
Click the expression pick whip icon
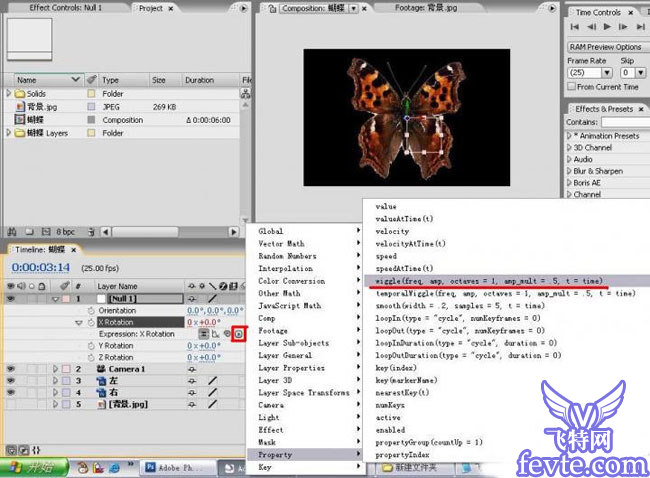point(227,333)
